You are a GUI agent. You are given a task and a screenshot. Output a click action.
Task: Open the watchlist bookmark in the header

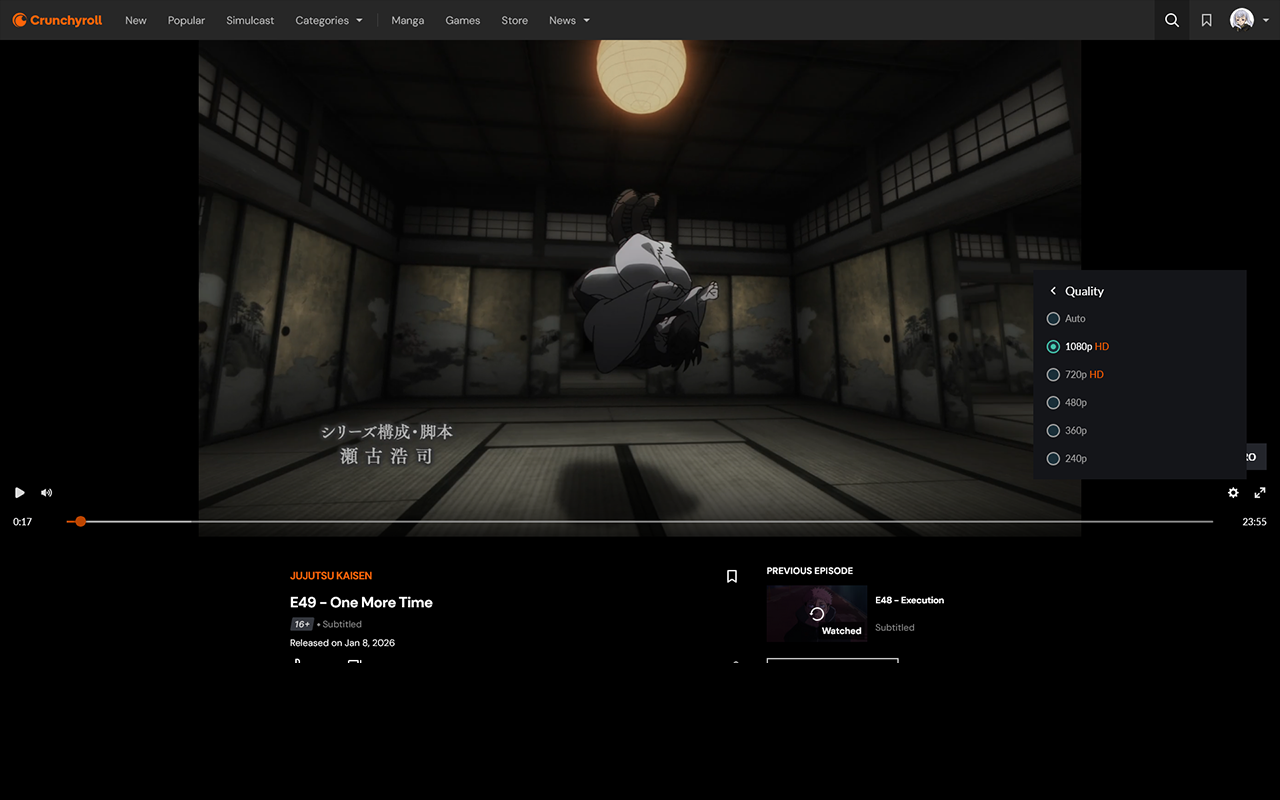coord(1207,20)
